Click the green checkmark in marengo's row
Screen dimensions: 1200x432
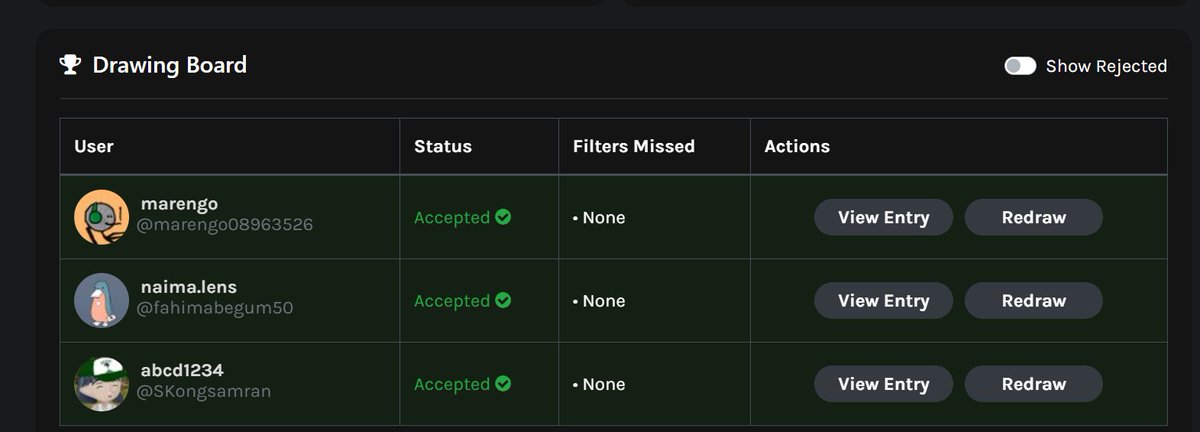pos(503,217)
